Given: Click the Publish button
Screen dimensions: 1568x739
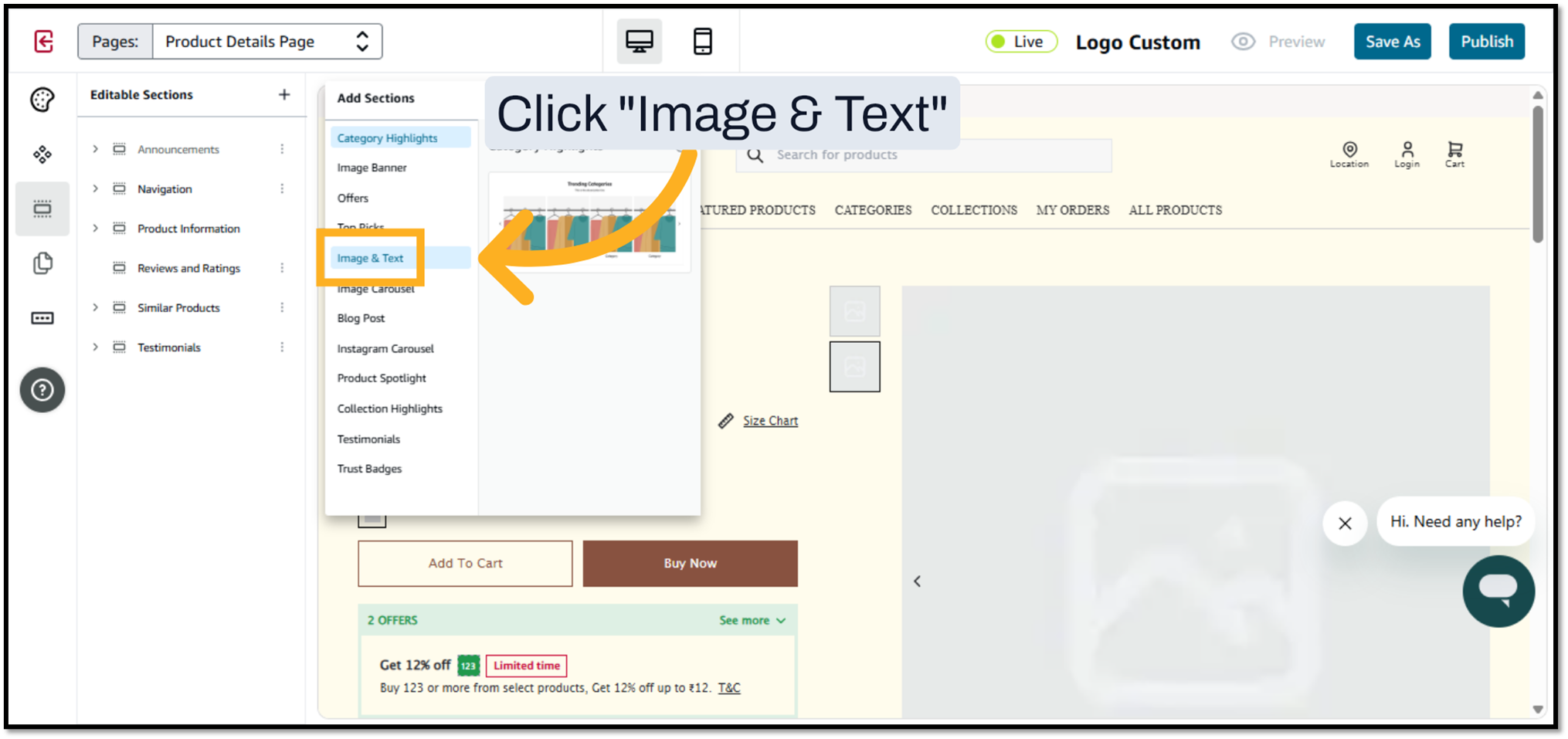Looking at the screenshot, I should [x=1486, y=42].
